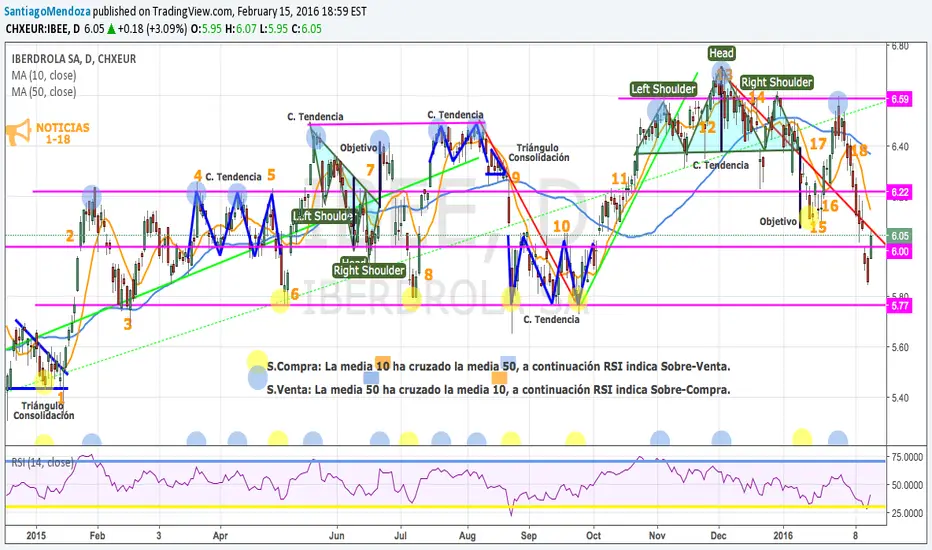Click the 2016 label on time axis
Screen dimensions: 932x550
[x=783, y=536]
